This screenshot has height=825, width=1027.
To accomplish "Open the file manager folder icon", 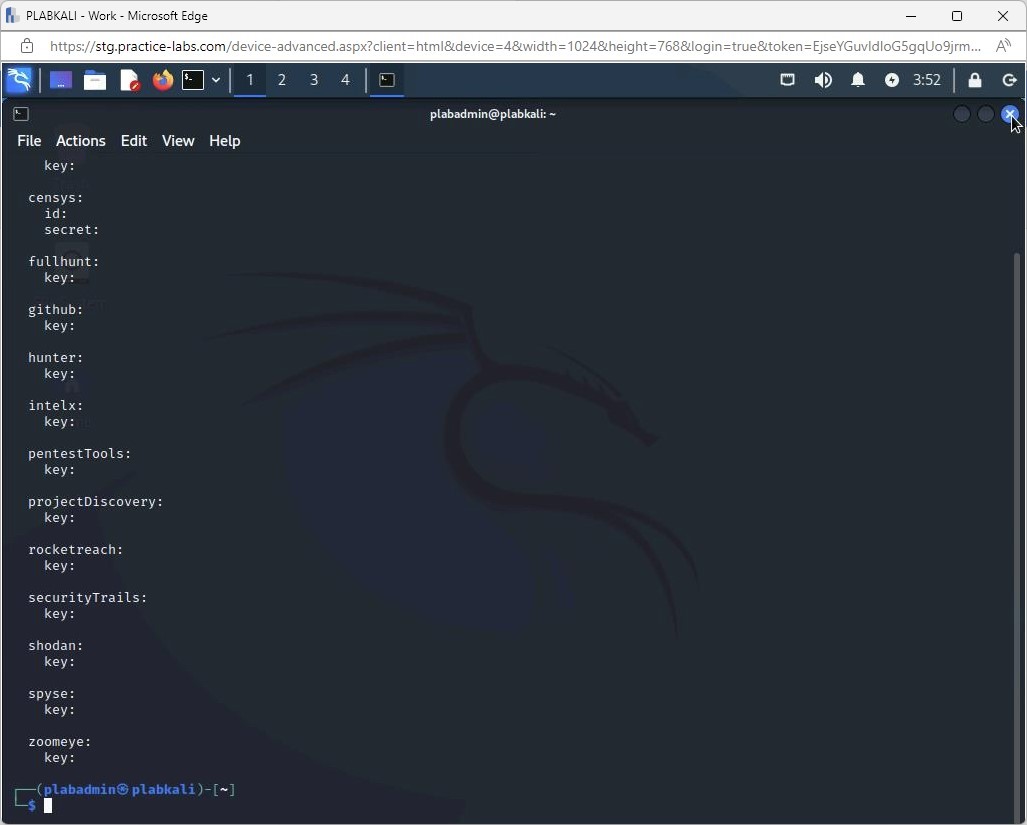I will pyautogui.click(x=95, y=80).
